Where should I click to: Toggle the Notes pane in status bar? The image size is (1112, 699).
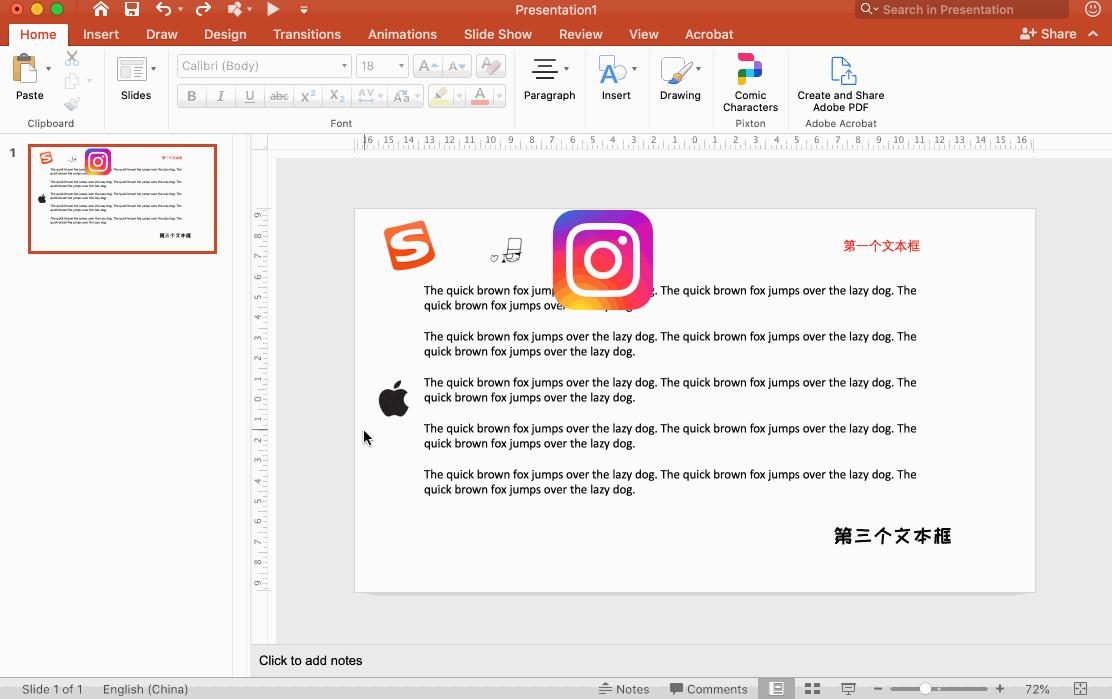pos(624,689)
